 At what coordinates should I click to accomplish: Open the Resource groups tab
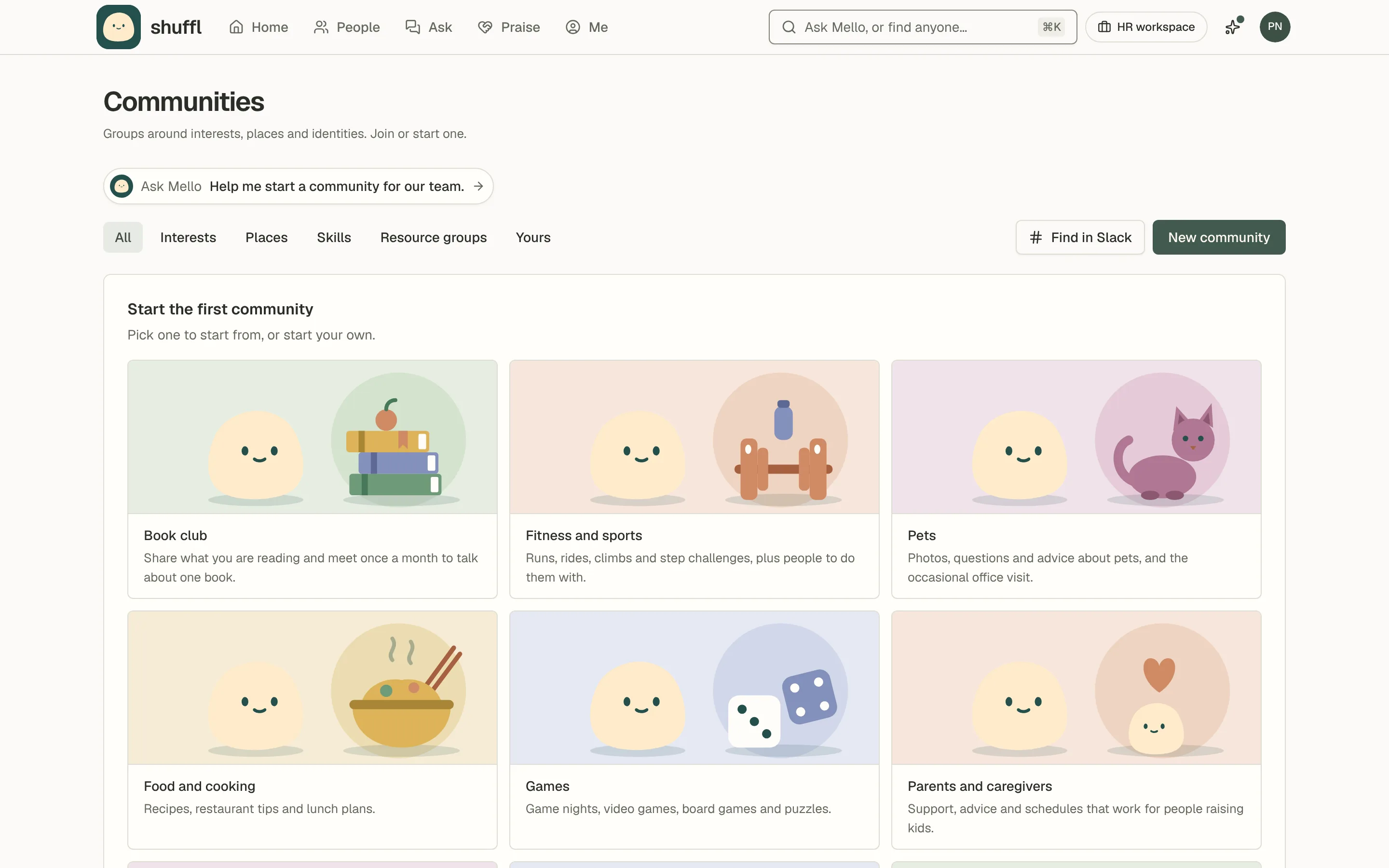[434, 237]
